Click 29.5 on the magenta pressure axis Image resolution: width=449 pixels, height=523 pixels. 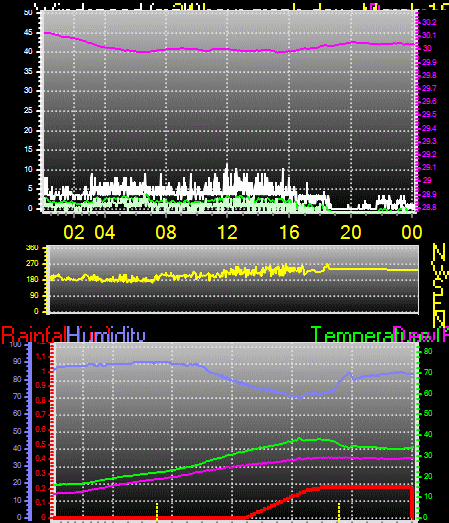tap(429, 114)
